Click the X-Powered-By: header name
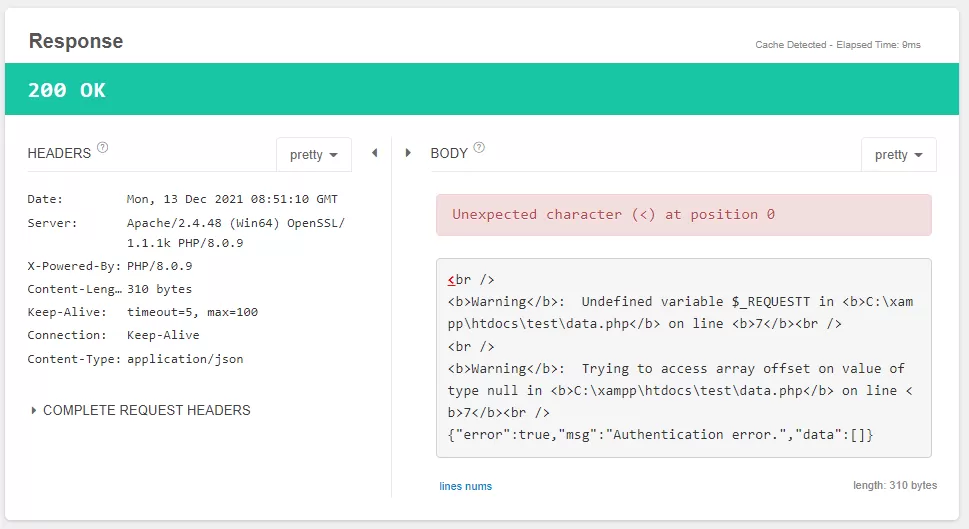 [x=74, y=266]
